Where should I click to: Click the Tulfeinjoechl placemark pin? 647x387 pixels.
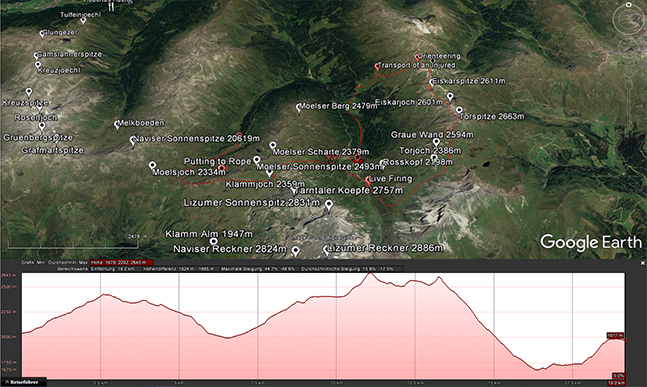click(83, 20)
